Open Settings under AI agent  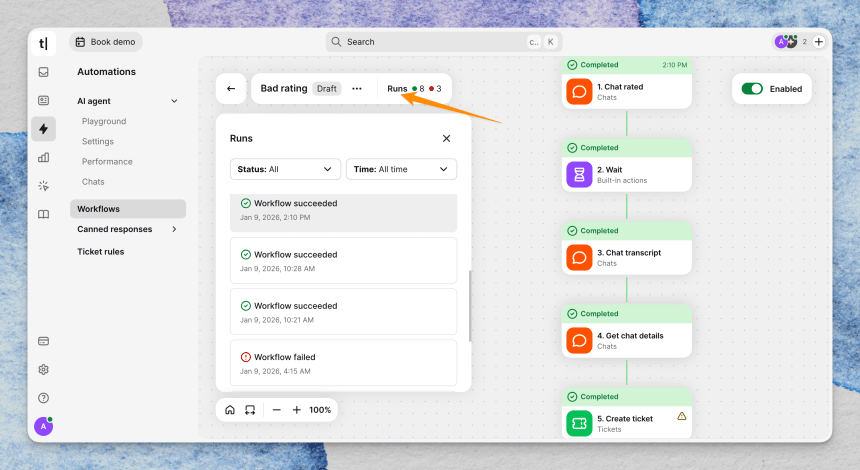coord(98,141)
